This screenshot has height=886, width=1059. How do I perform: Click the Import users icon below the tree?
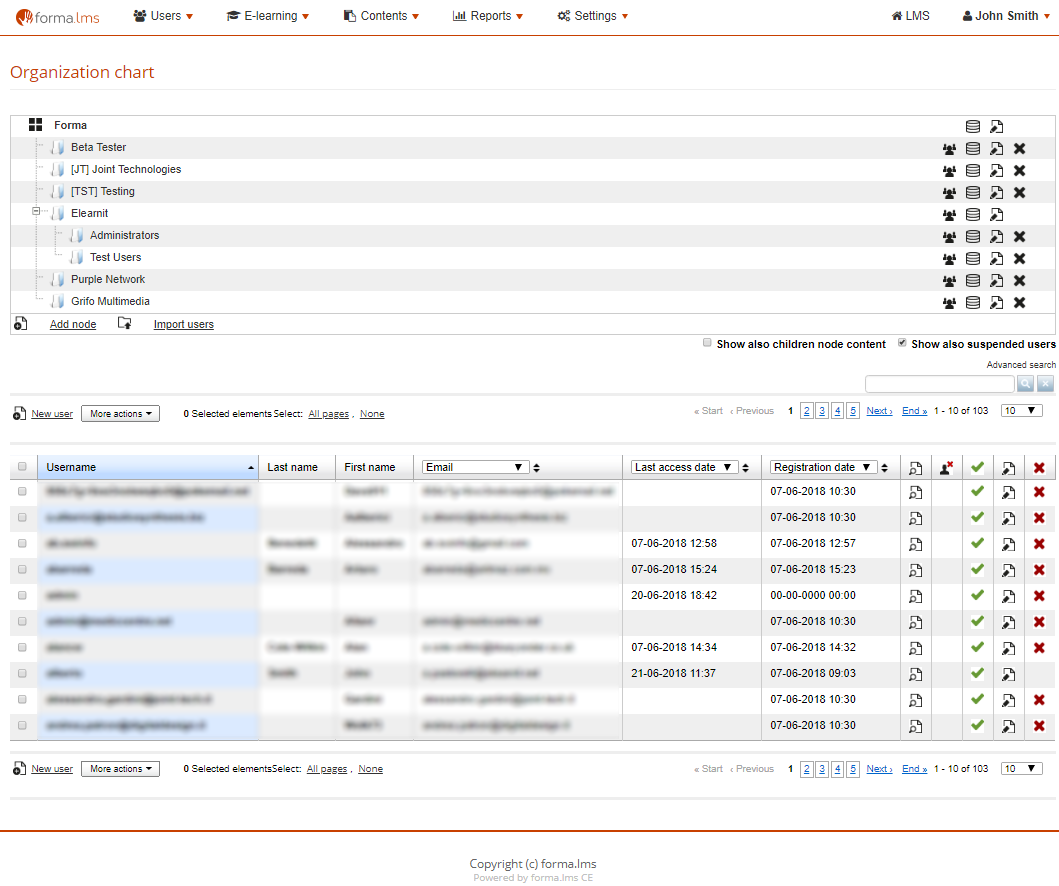click(x=124, y=324)
